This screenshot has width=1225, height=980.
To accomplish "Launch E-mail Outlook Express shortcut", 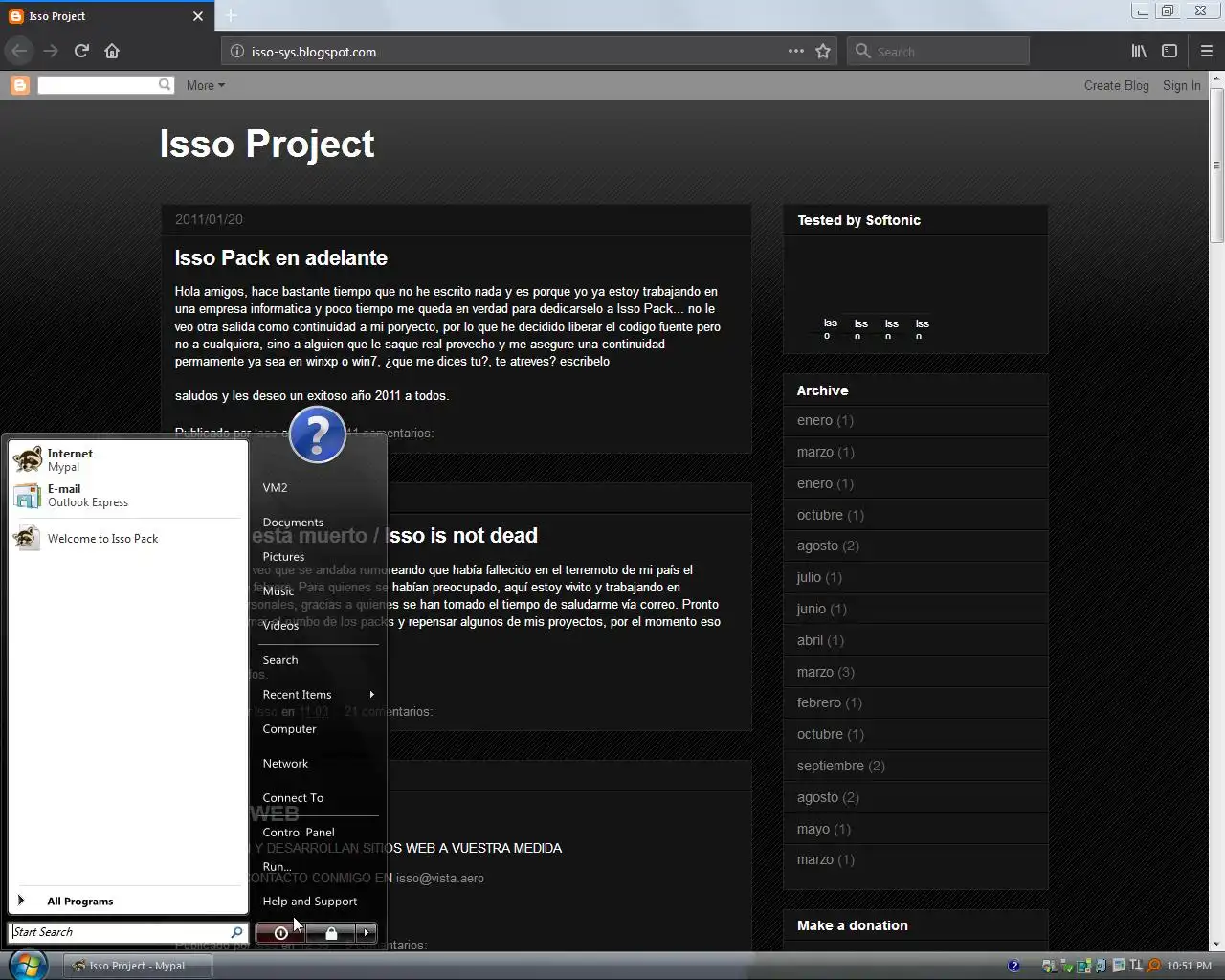I will tap(128, 496).
